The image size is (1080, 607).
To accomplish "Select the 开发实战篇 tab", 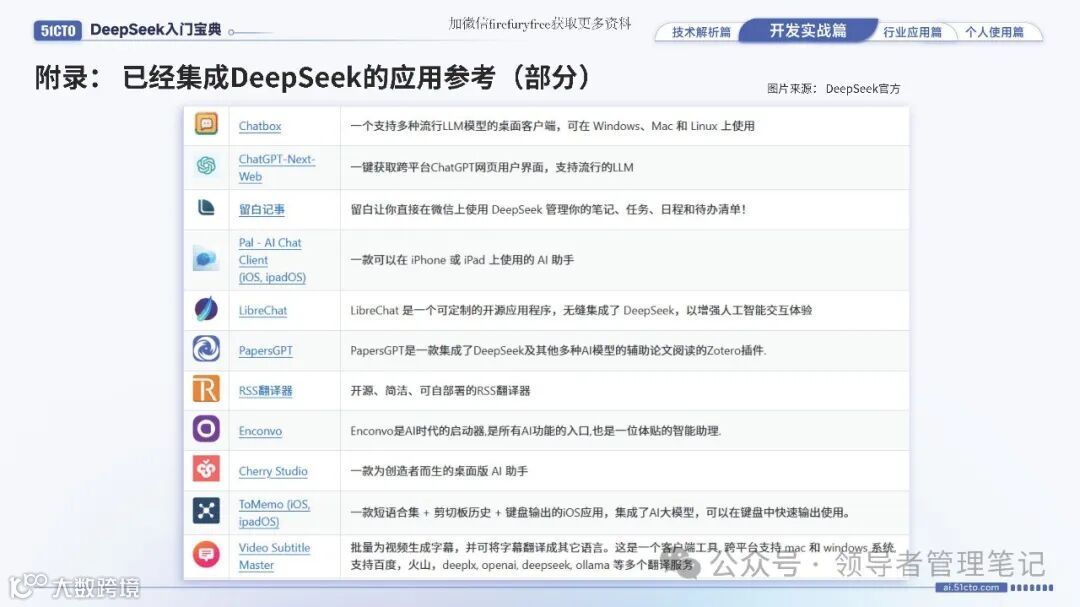I will coord(808,30).
